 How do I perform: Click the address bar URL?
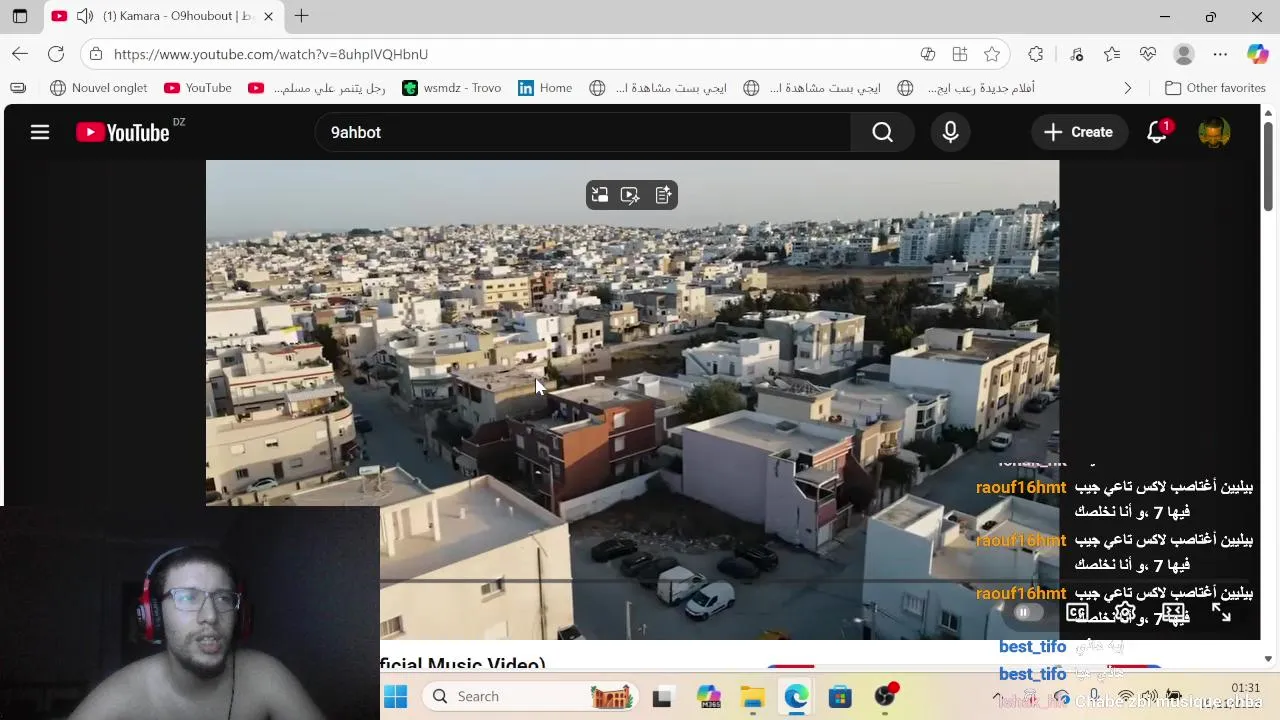point(271,54)
